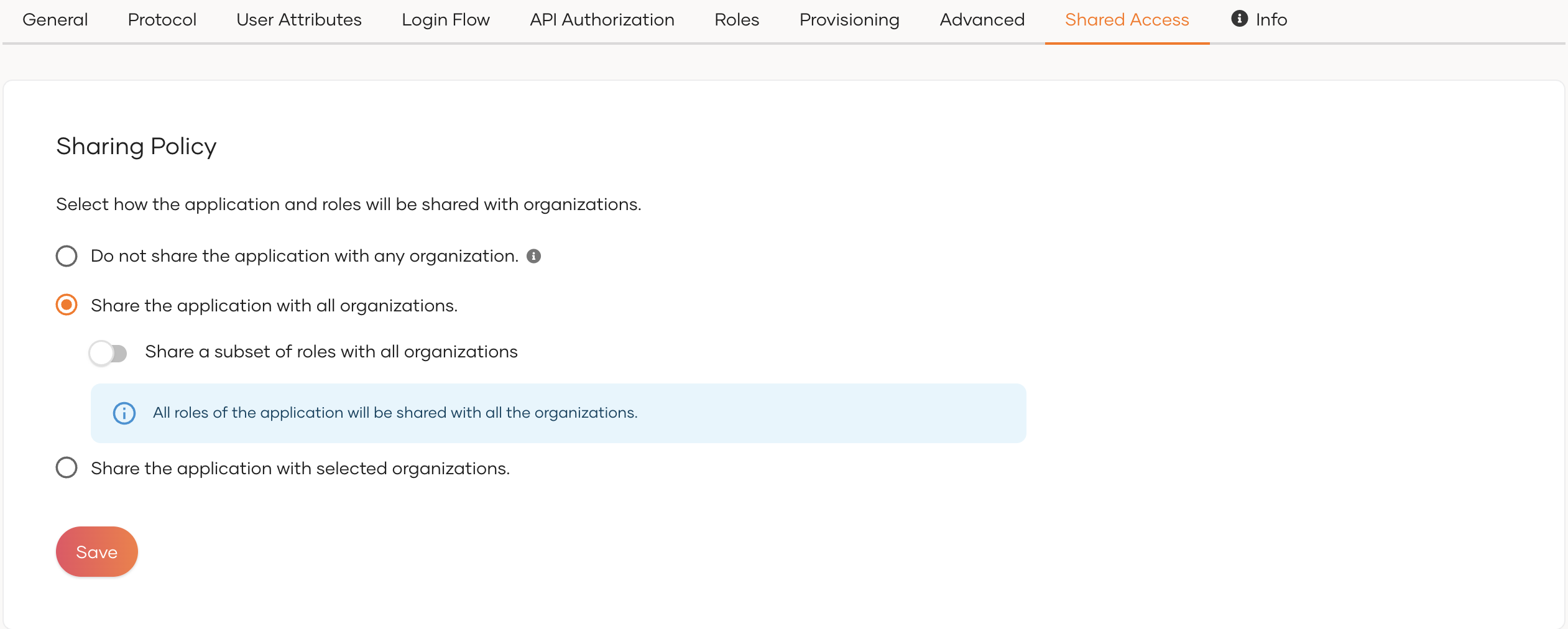The image size is (1568, 629).
Task: Go to the User Attributes tab
Action: tap(298, 20)
